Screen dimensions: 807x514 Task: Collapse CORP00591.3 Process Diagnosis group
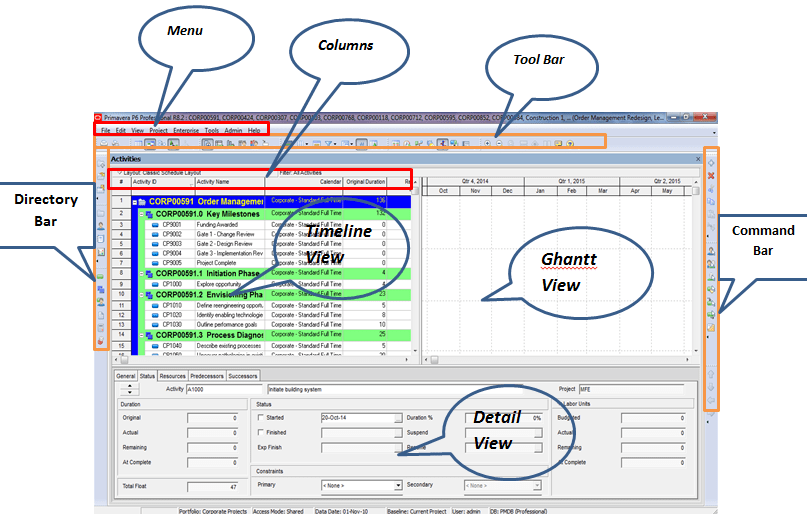[142, 335]
